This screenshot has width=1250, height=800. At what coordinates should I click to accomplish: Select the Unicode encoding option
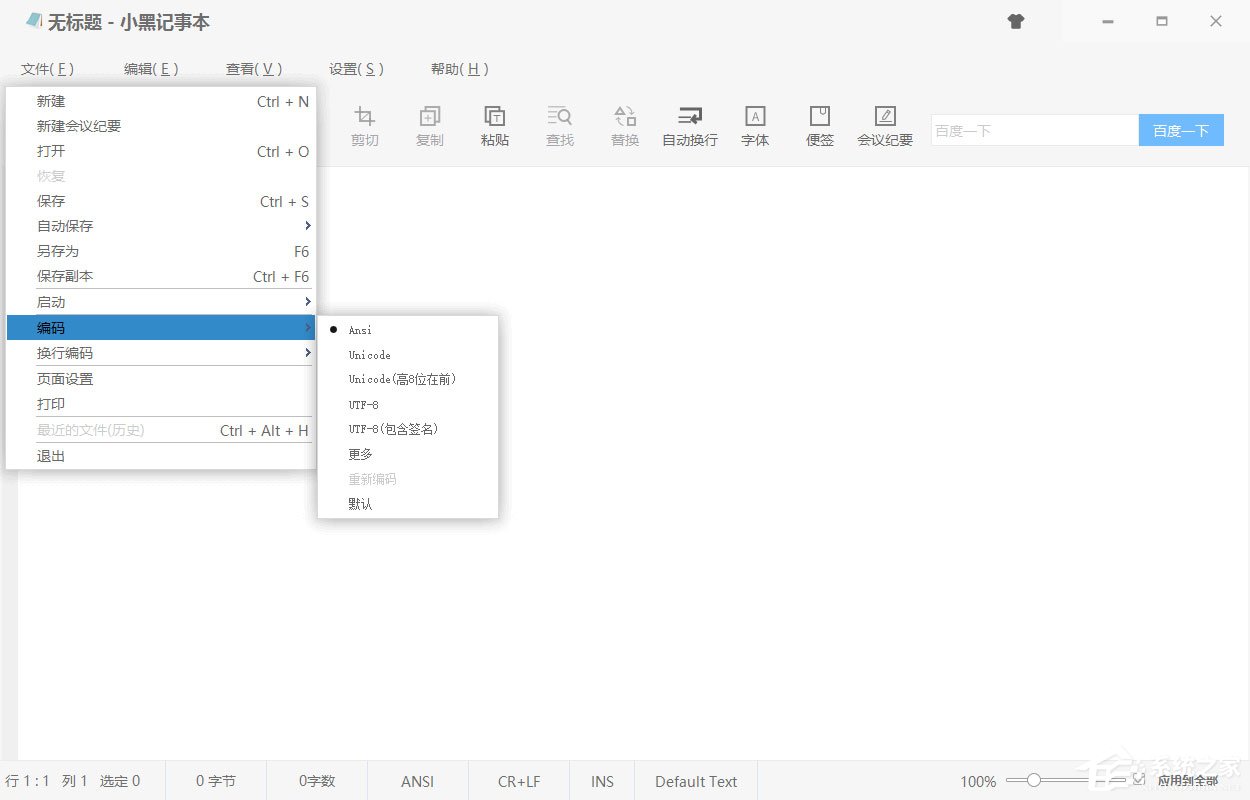pos(369,354)
